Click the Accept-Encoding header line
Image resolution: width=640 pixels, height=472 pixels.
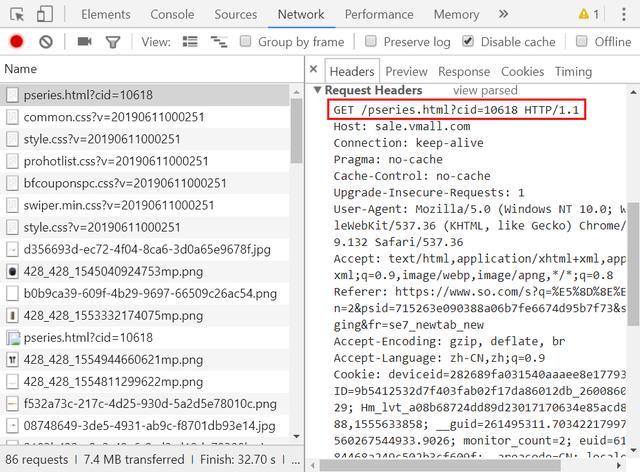tap(449, 341)
